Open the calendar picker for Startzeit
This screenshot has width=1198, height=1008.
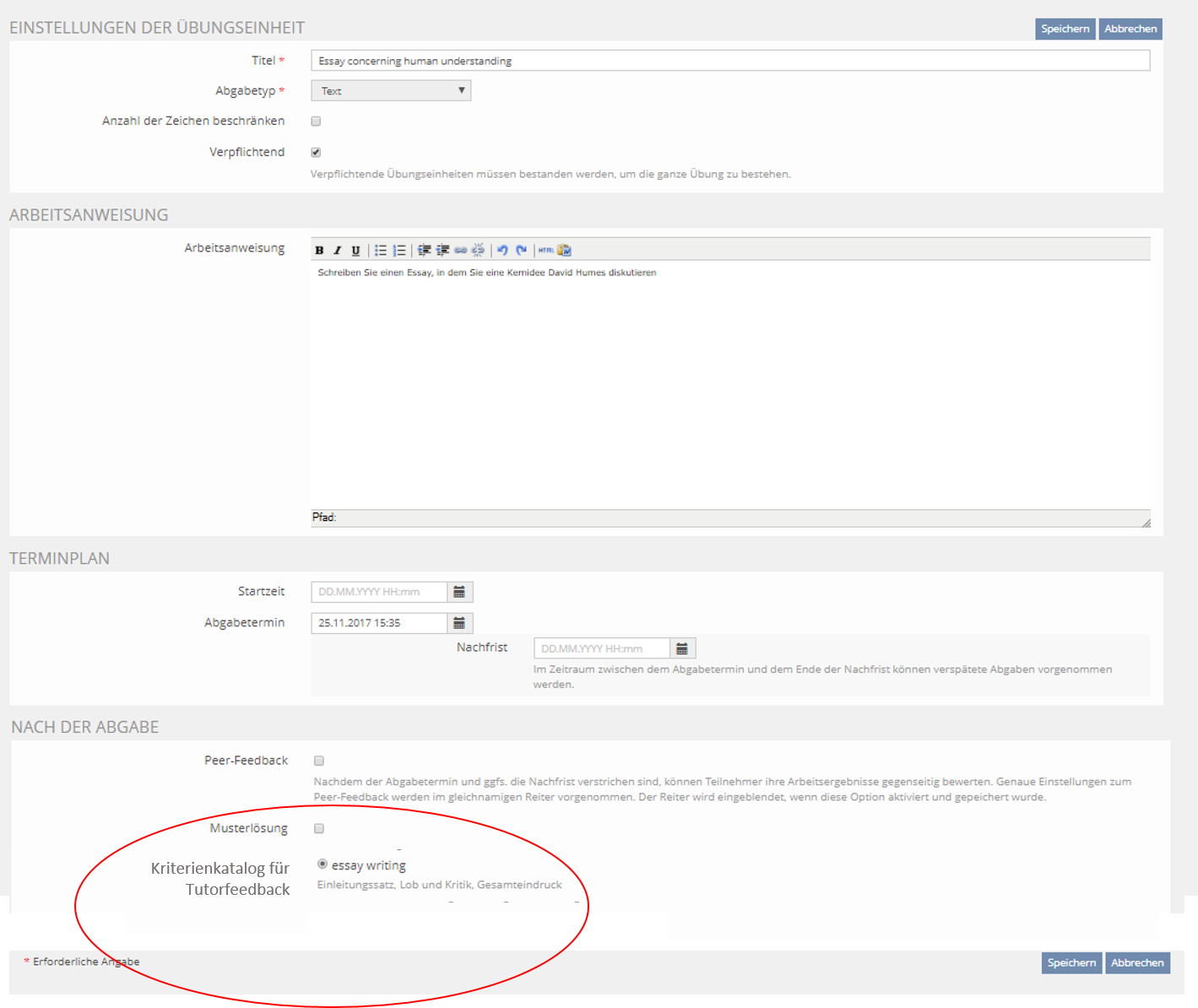point(459,592)
